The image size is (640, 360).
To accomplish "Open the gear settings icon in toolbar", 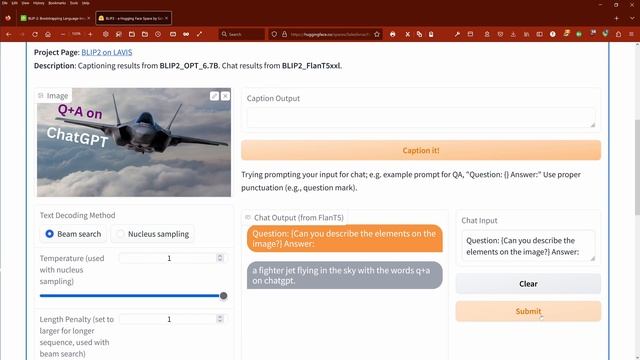I will pos(106,34).
